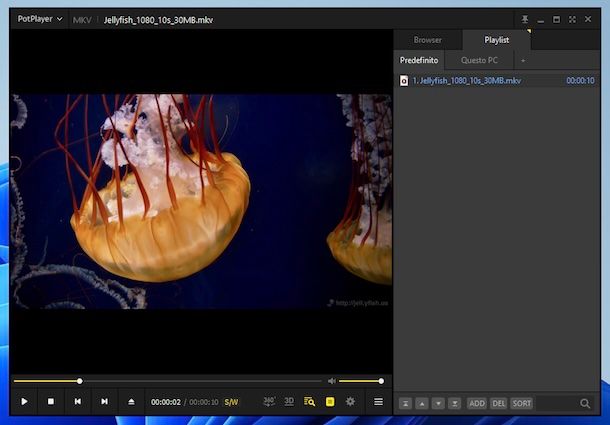The image size is (610, 425).
Task: Click the video seek bar
Action: 170,381
